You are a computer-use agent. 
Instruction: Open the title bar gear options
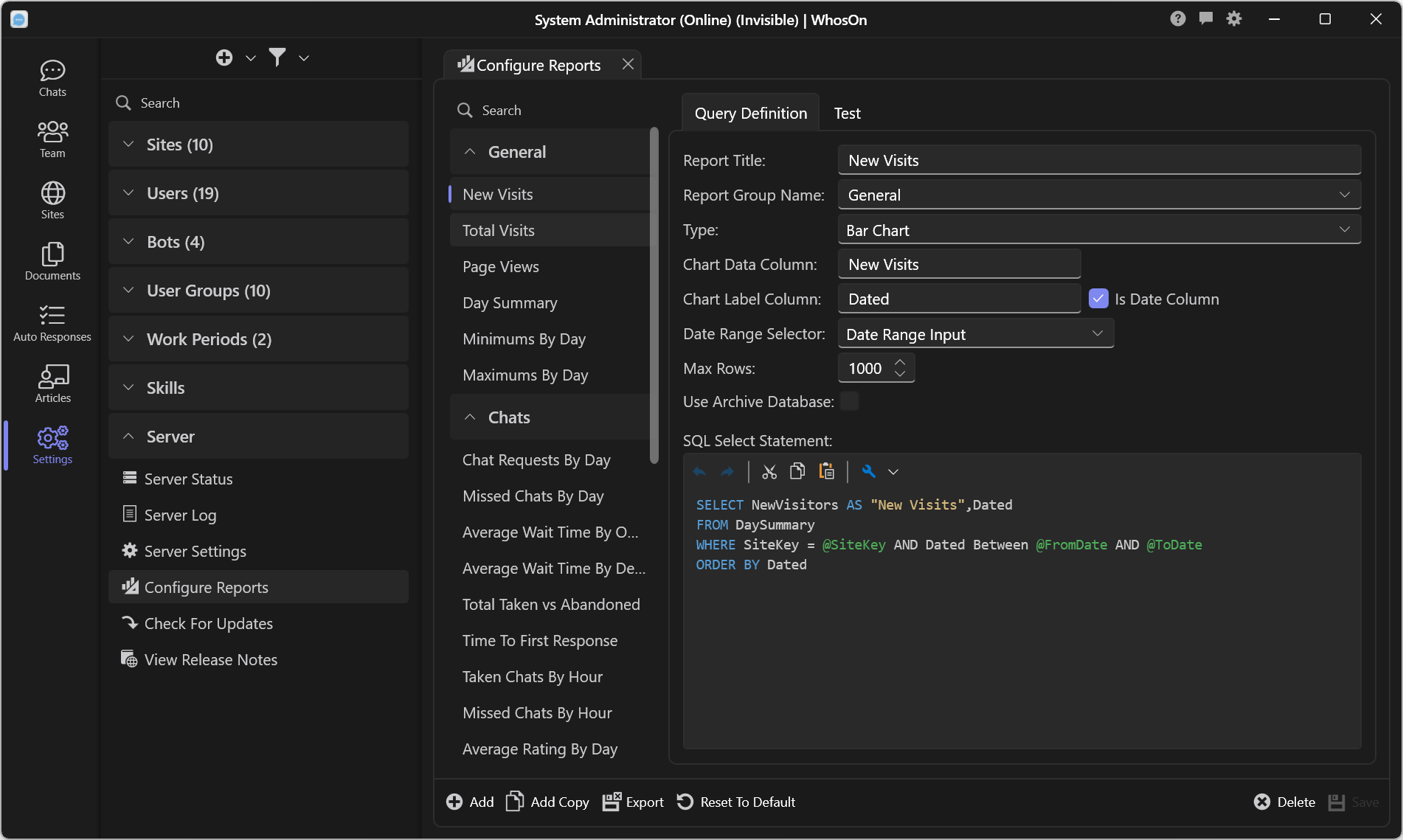pyautogui.click(x=1234, y=19)
